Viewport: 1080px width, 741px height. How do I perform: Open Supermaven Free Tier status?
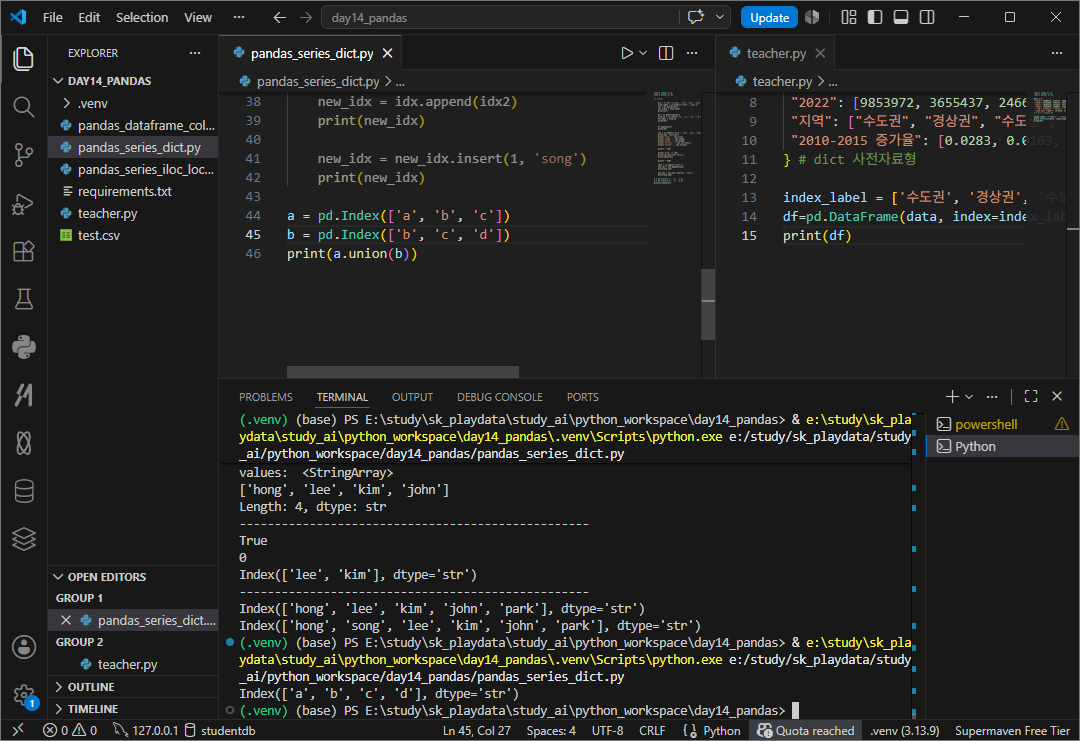point(1012,731)
